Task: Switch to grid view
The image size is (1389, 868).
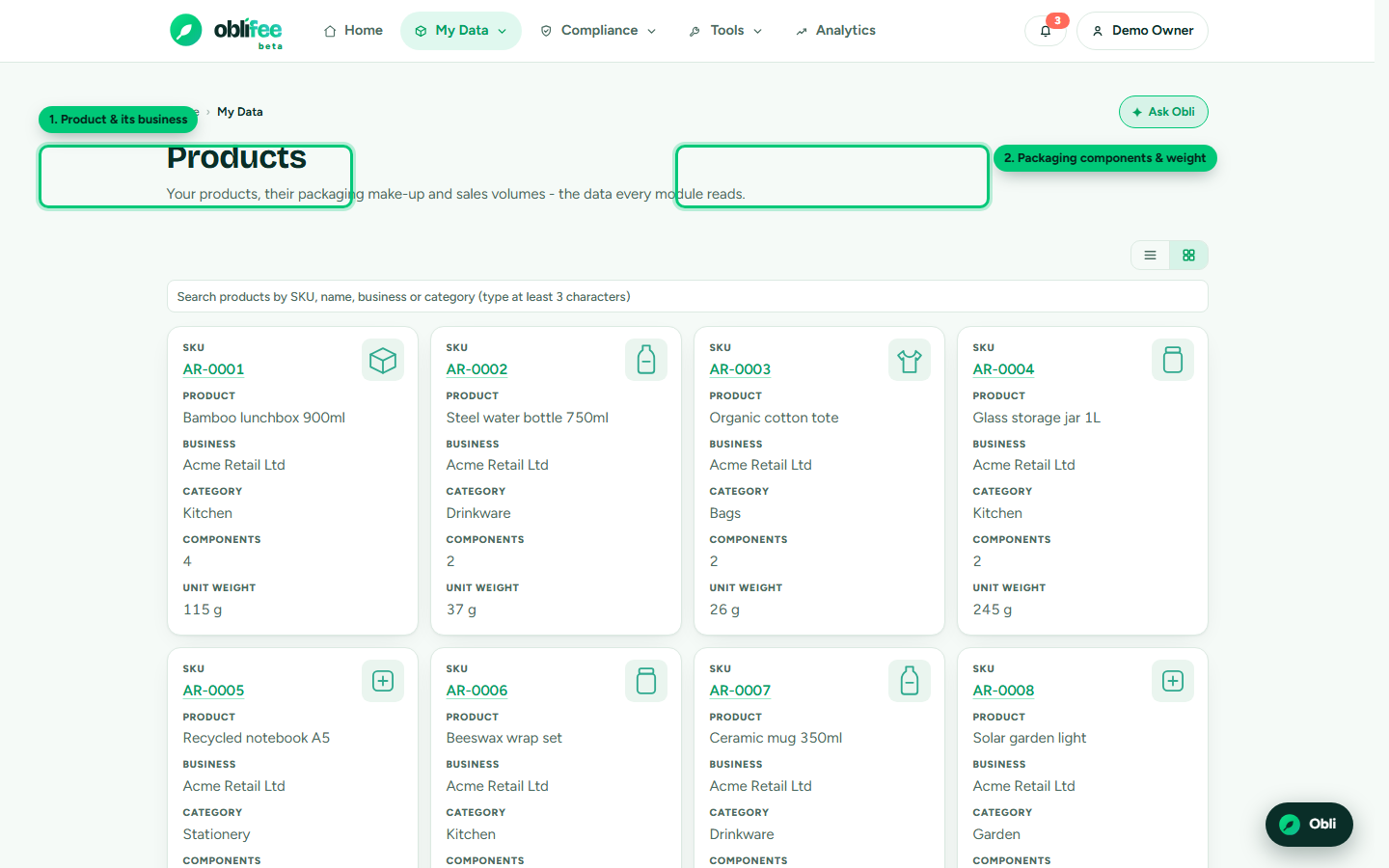Action: click(x=1188, y=256)
